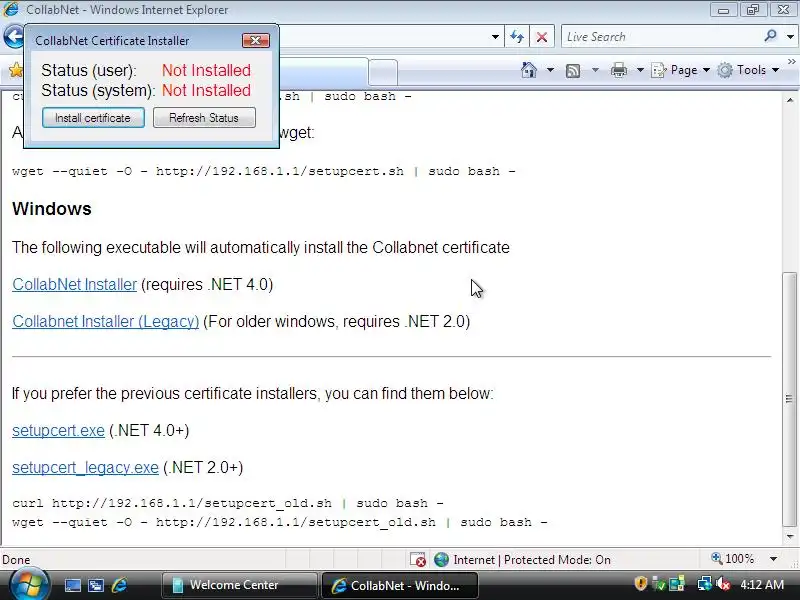Screen dimensions: 800x600
Task: Expand the address bar history dropdown
Action: point(495,37)
